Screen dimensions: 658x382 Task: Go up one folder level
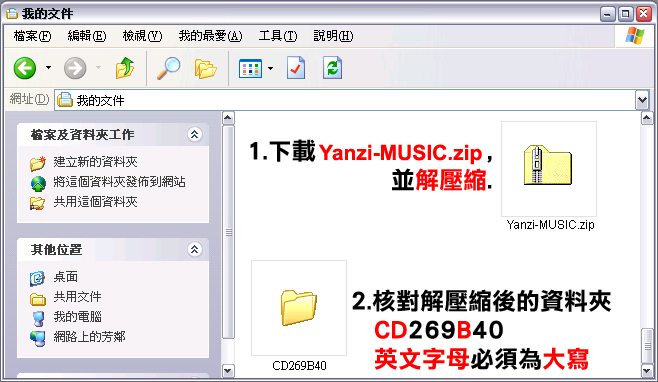pyautogui.click(x=125, y=68)
